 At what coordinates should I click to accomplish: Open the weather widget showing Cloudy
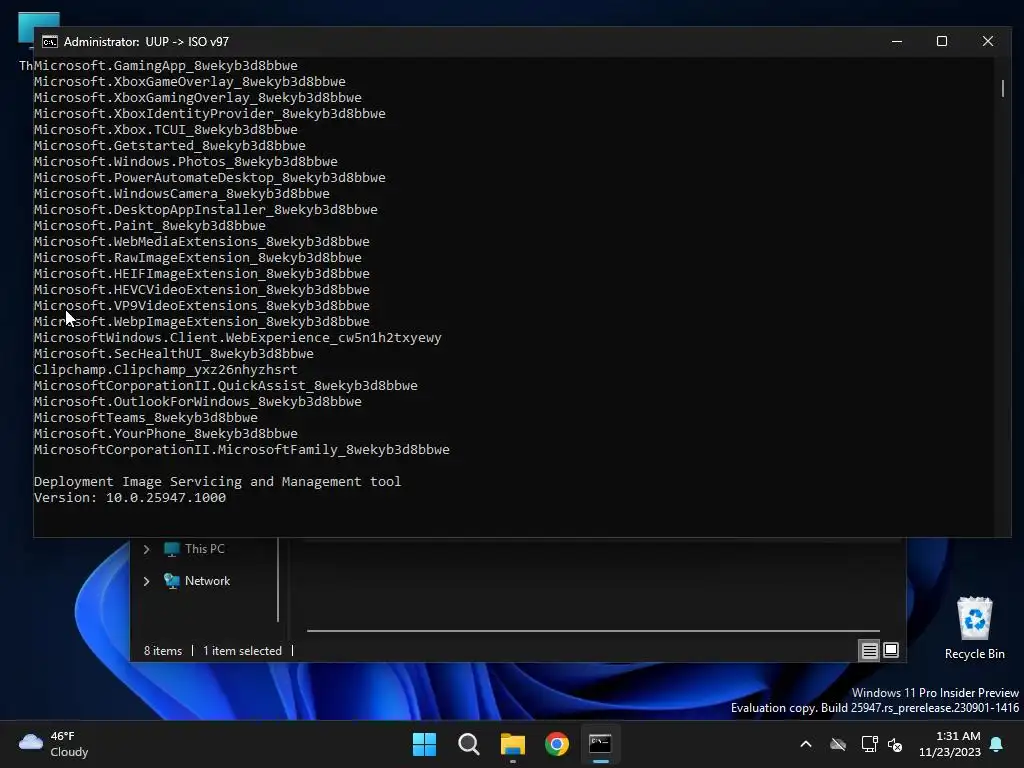[x=53, y=744]
